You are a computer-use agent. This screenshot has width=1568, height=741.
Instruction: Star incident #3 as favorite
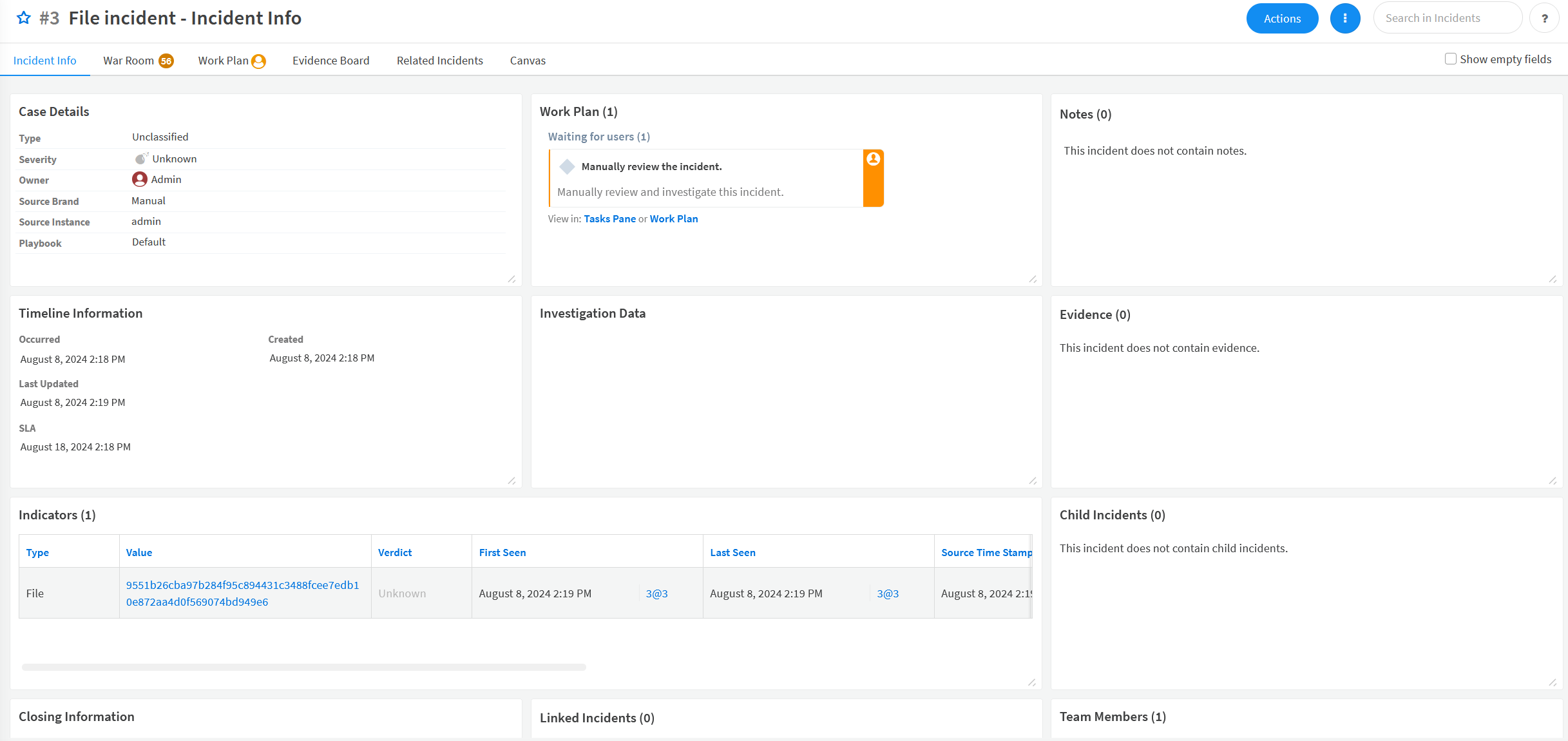tap(24, 18)
